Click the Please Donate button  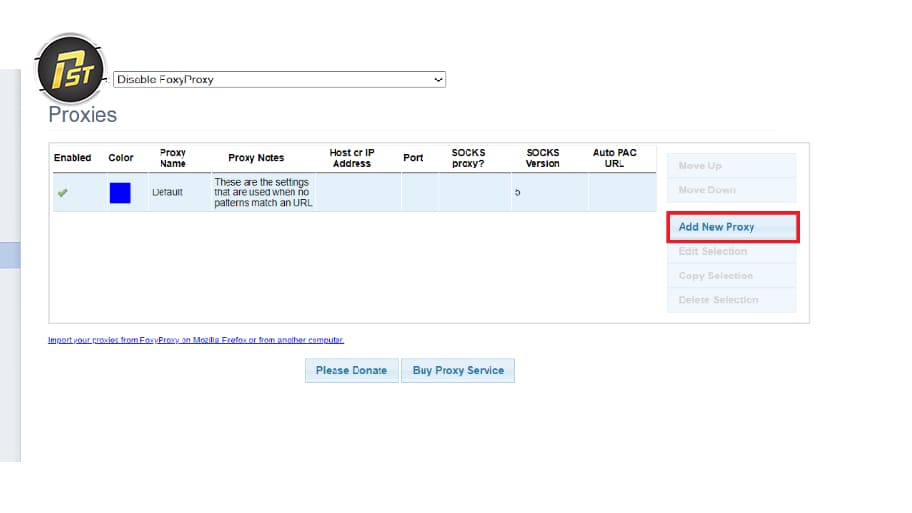[x=351, y=370]
